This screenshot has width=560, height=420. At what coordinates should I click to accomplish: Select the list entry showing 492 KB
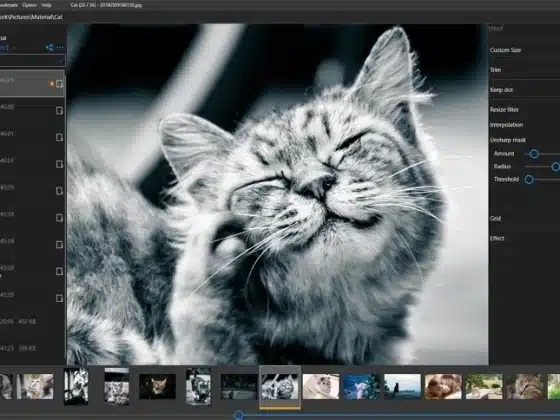click(32, 321)
